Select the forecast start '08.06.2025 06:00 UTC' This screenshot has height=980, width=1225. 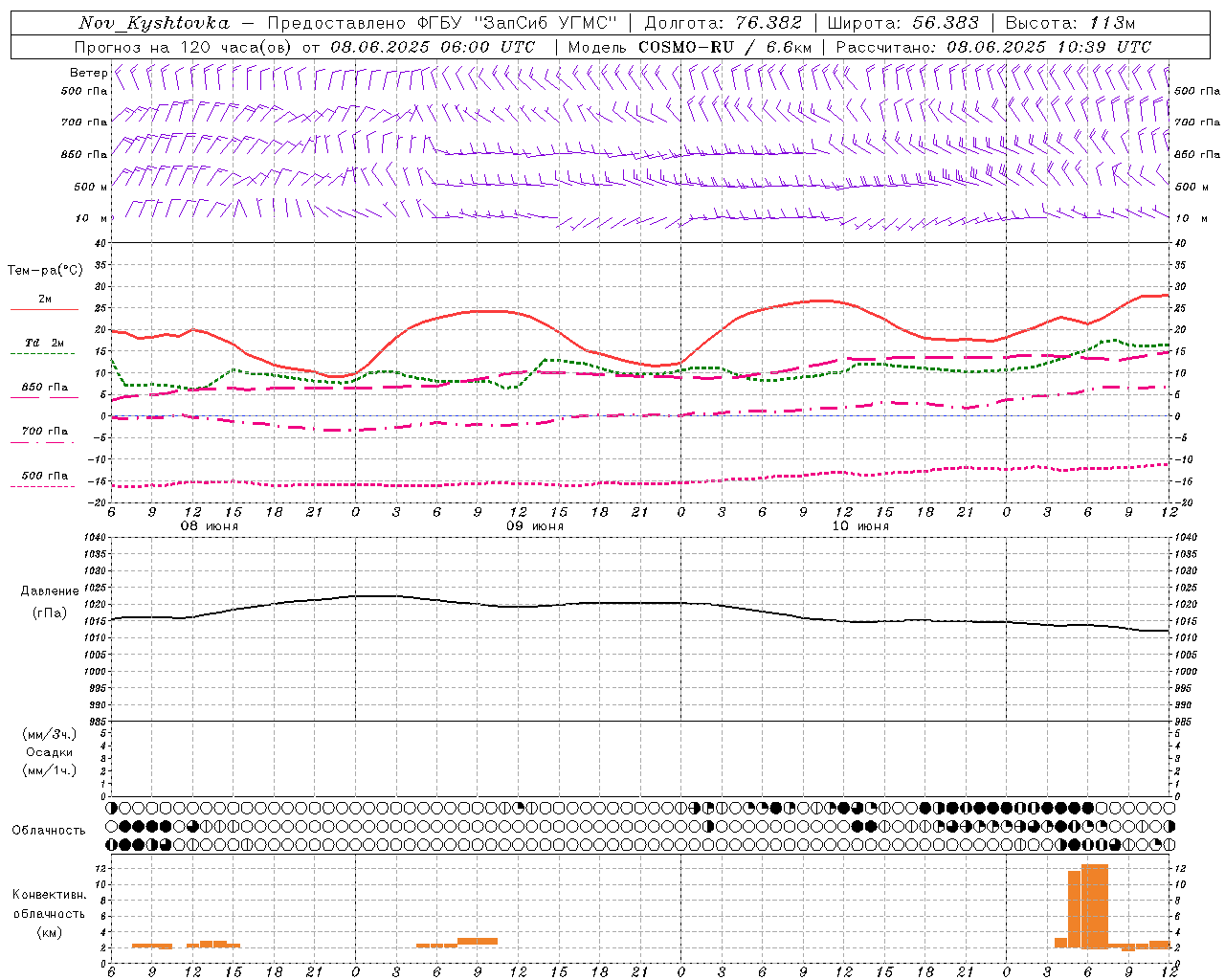click(x=433, y=47)
